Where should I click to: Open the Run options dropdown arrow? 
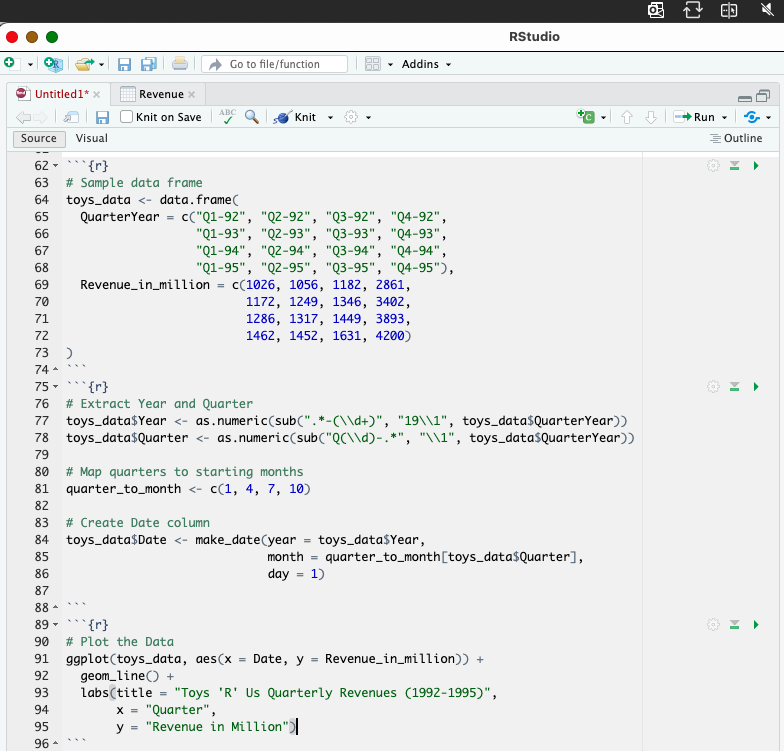[724, 118]
